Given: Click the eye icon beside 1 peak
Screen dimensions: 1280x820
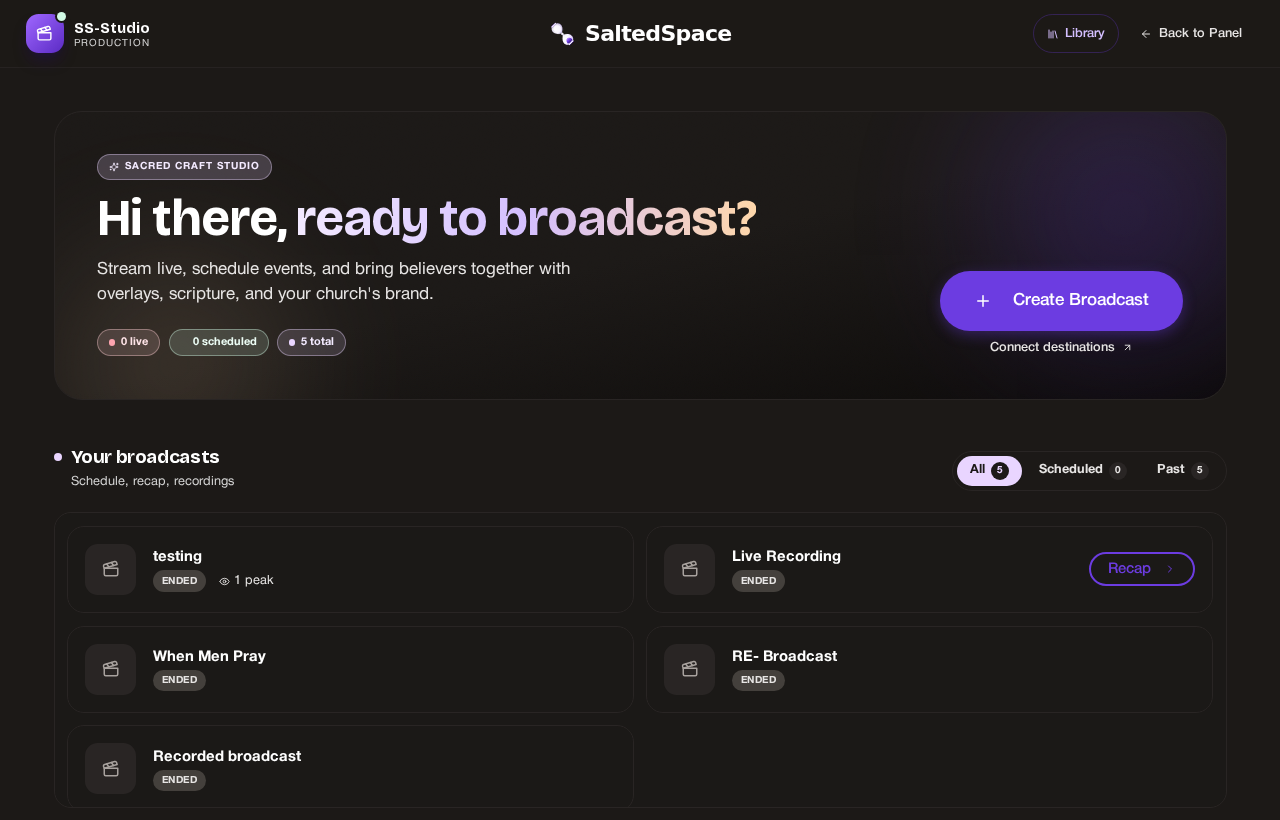Looking at the screenshot, I should click(224, 581).
